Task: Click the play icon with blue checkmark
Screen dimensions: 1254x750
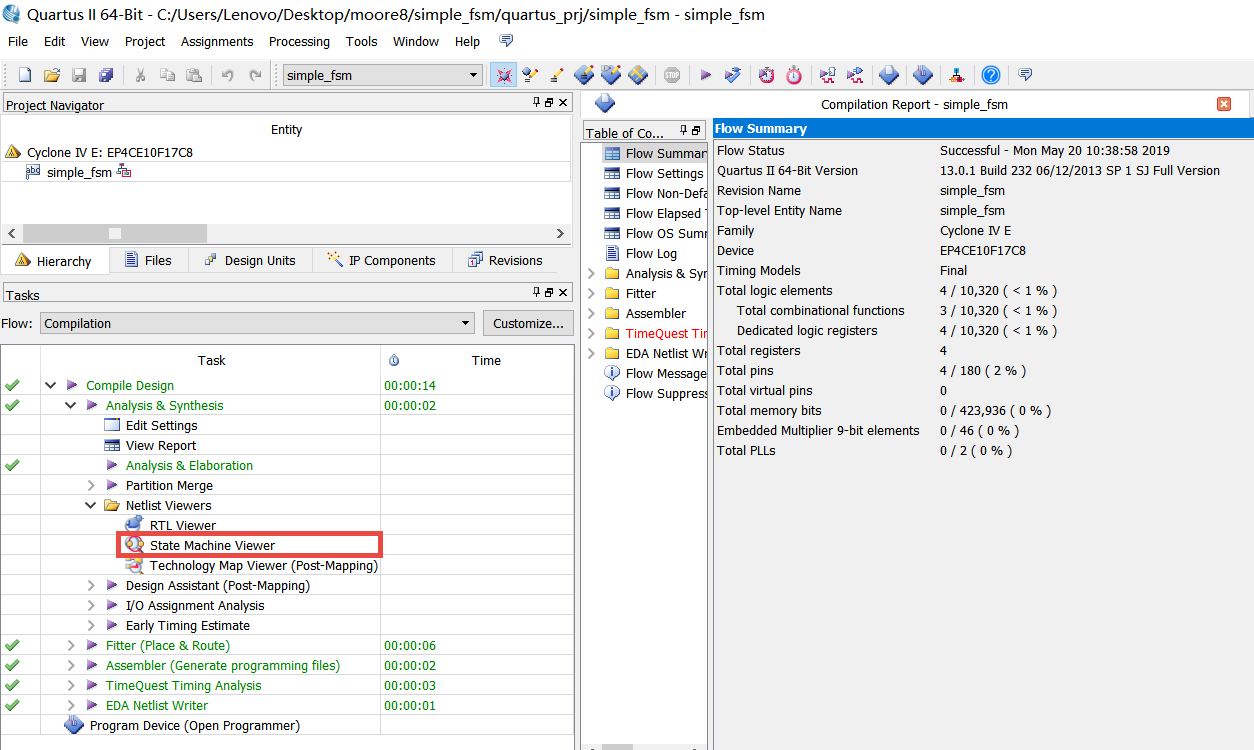Action: point(733,75)
